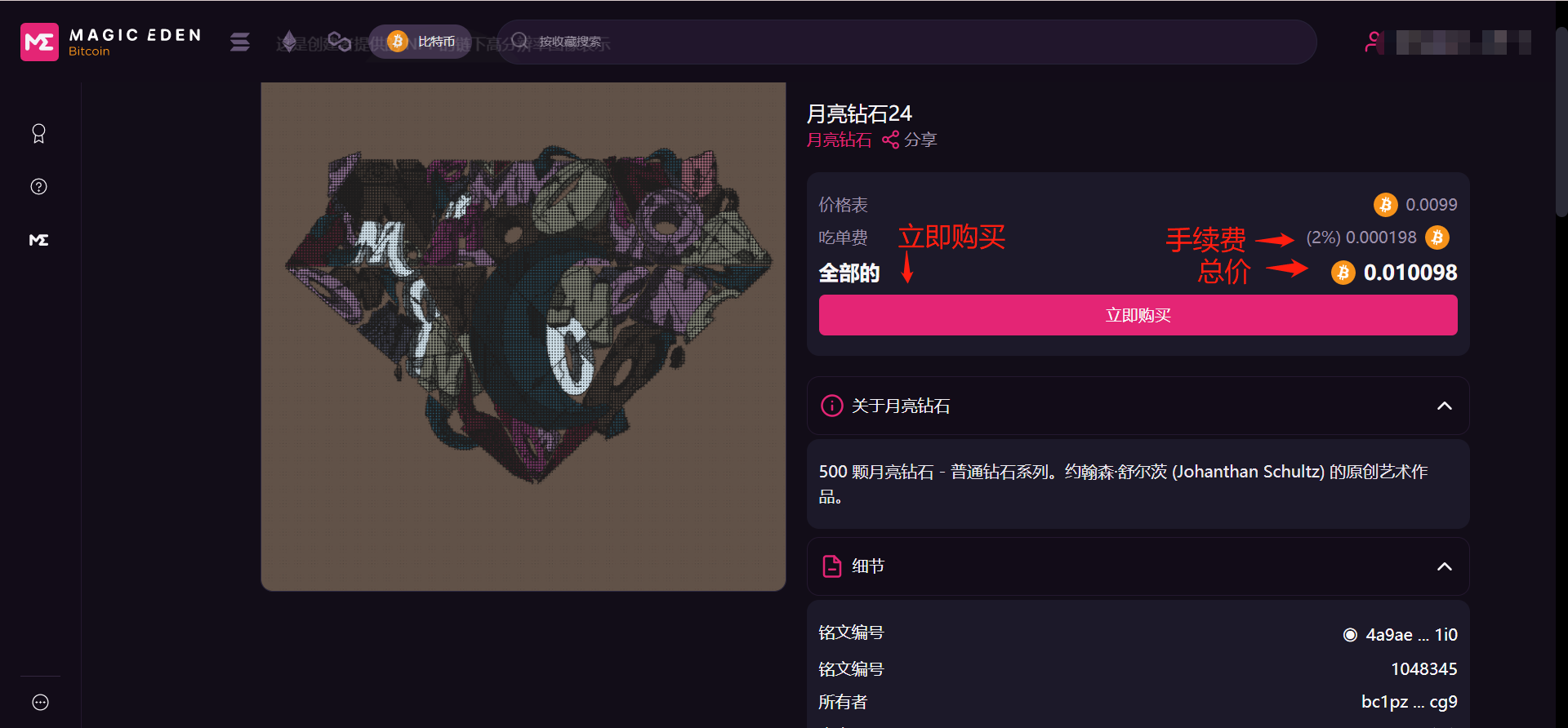Open the user profile icon
This screenshot has width=1568, height=728.
coord(1374,42)
